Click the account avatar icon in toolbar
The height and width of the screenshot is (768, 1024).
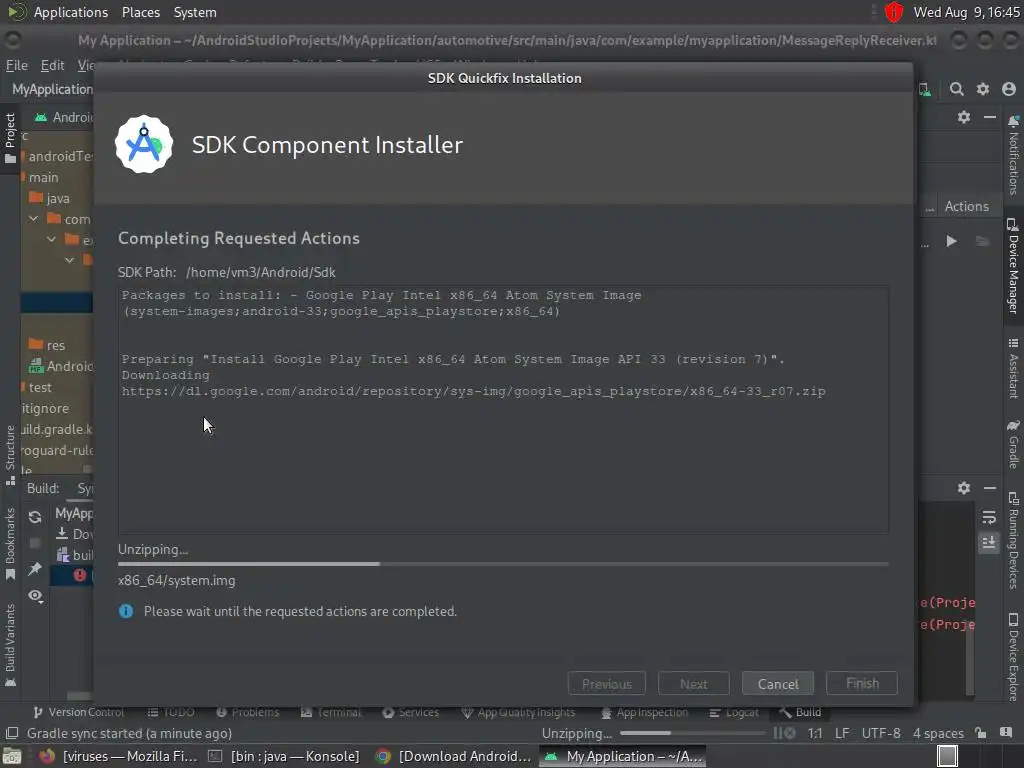pyautogui.click(x=1009, y=89)
